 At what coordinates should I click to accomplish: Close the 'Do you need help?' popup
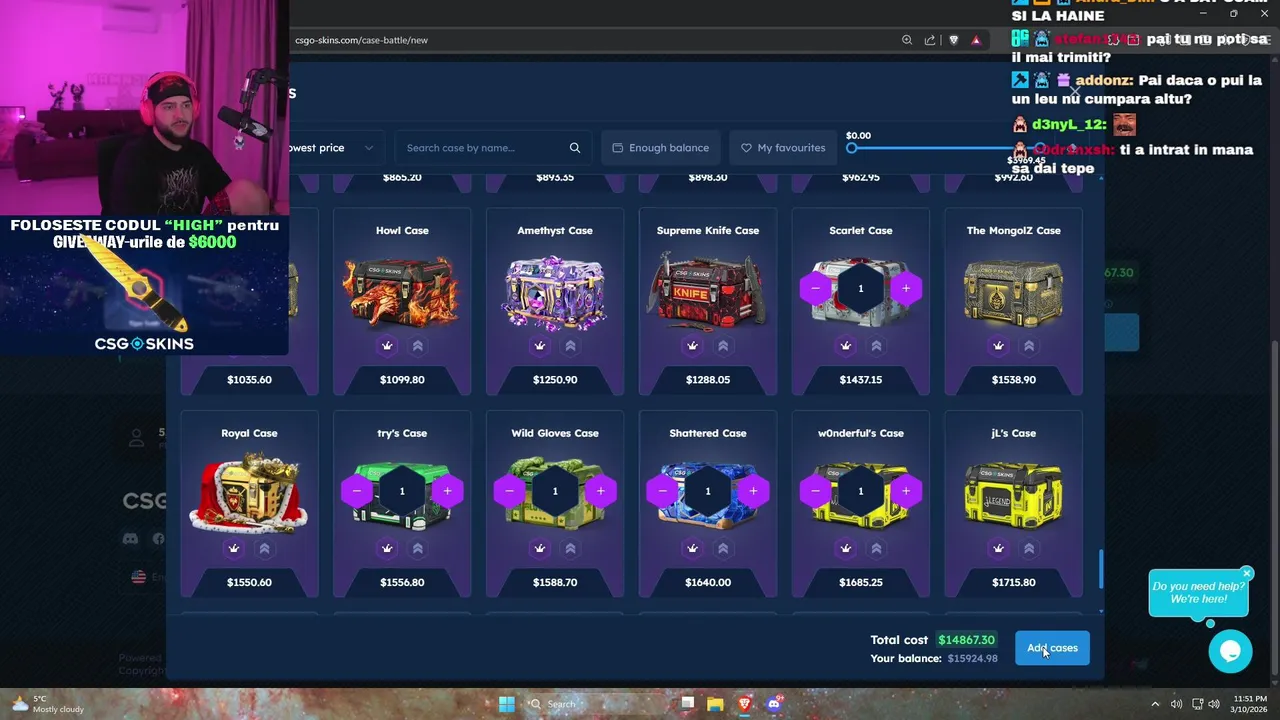pos(1247,574)
